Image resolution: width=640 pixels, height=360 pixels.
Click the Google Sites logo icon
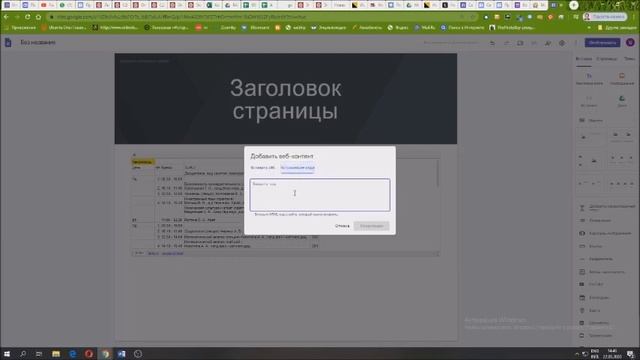coord(8,42)
